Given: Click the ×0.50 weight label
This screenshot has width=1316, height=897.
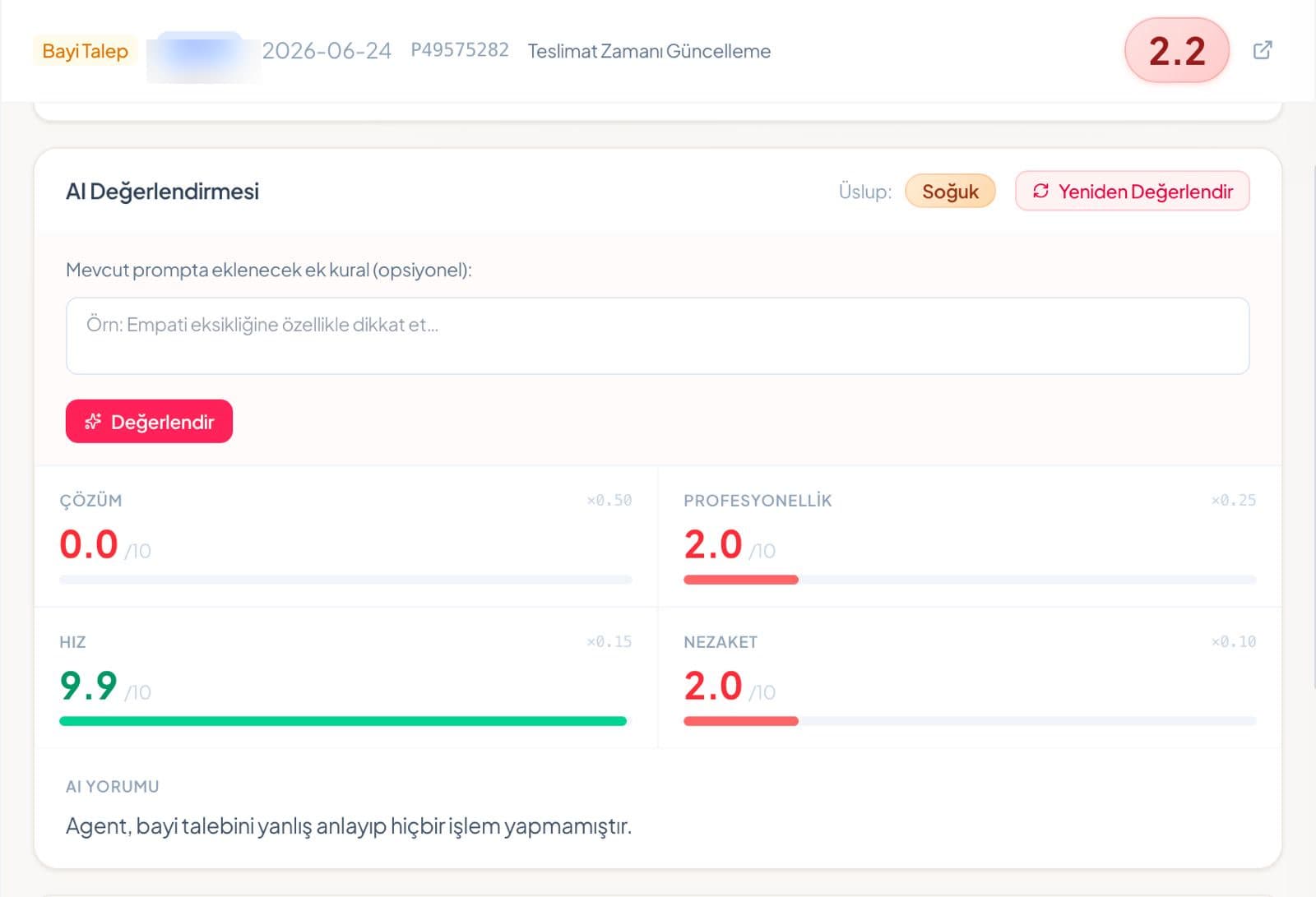Looking at the screenshot, I should [x=609, y=500].
